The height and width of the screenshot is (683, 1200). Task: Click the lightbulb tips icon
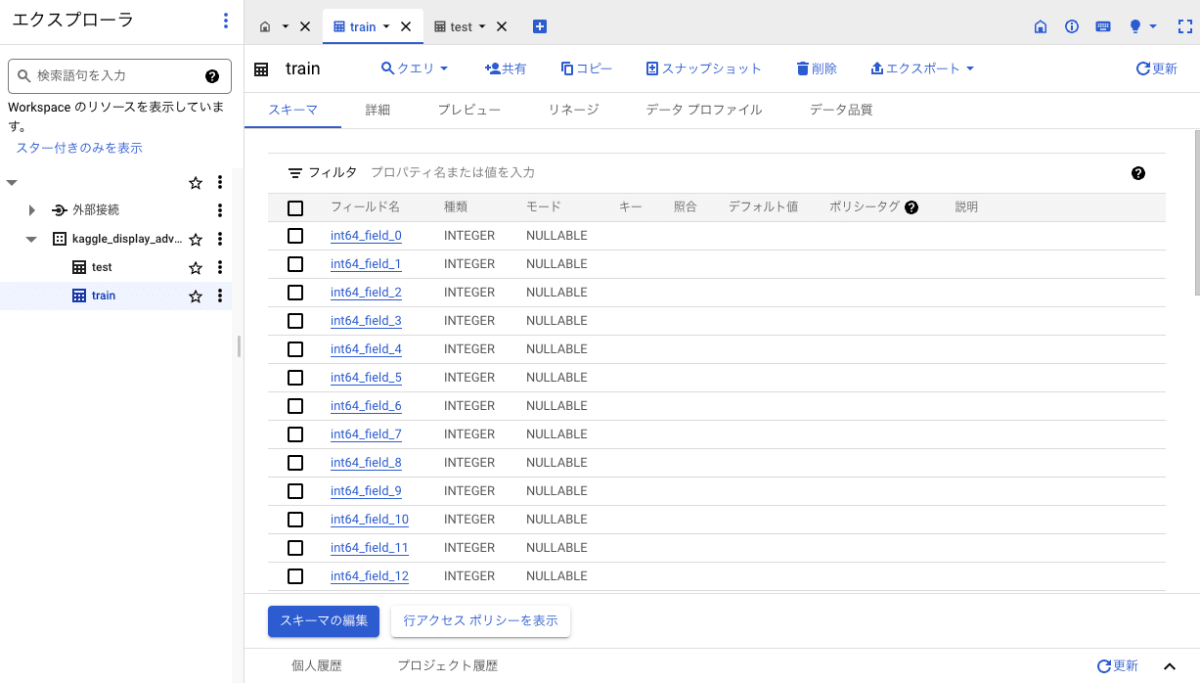[x=1135, y=27]
